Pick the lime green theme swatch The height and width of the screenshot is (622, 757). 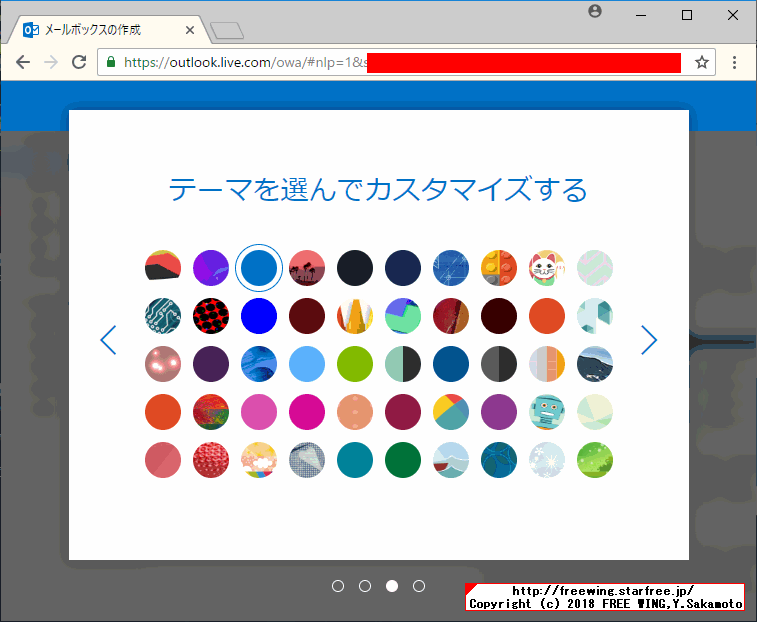(x=355, y=364)
